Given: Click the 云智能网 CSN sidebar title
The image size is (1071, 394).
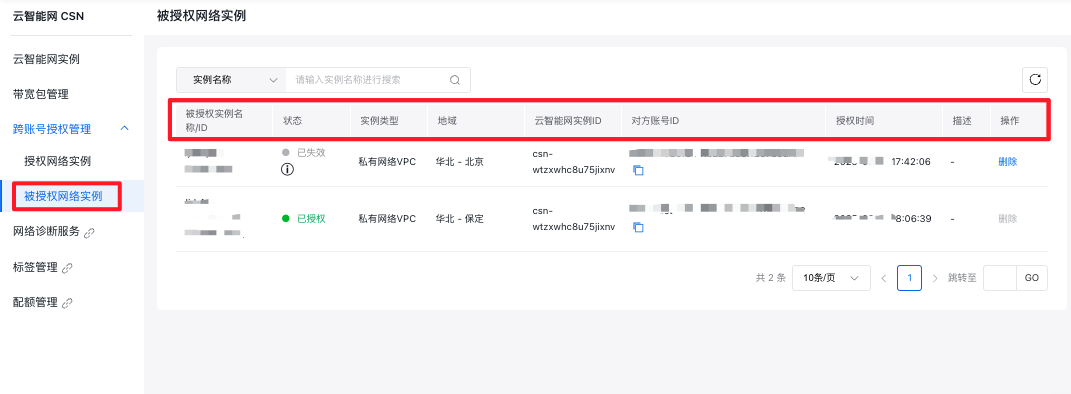Looking at the screenshot, I should coord(48,16).
